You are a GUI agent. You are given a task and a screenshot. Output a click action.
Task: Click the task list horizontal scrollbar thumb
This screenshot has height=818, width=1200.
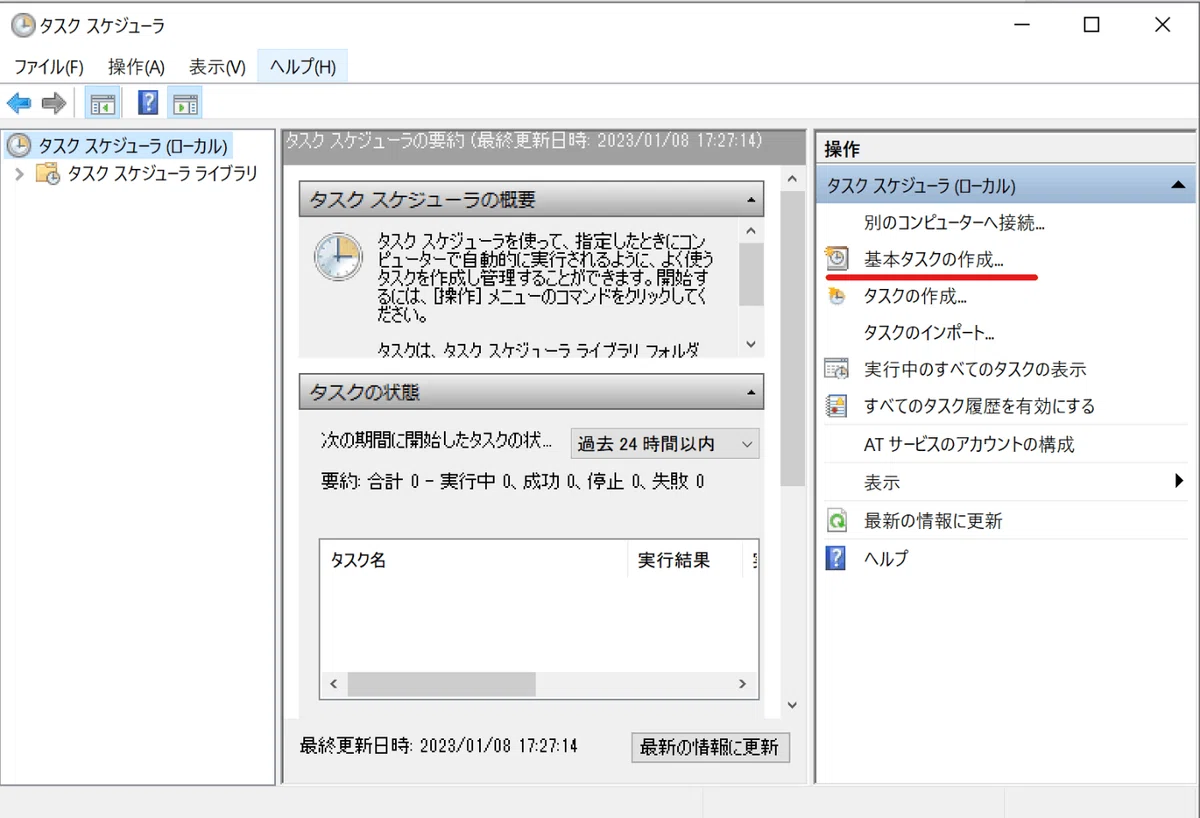pos(441,685)
